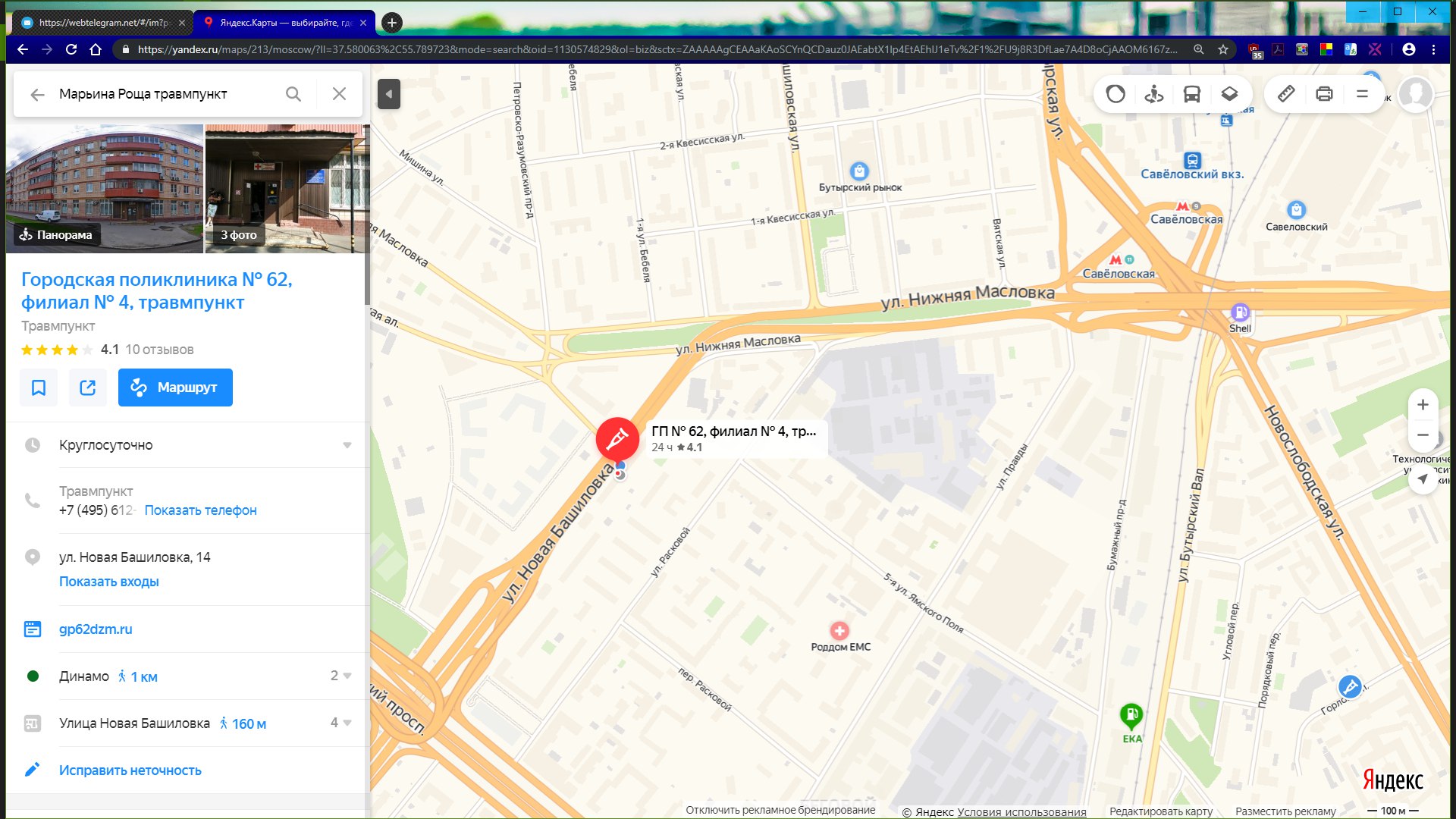Open Городская поликлиника № 62 title link
This screenshot has width=1456, height=819.
pyautogui.click(x=157, y=290)
